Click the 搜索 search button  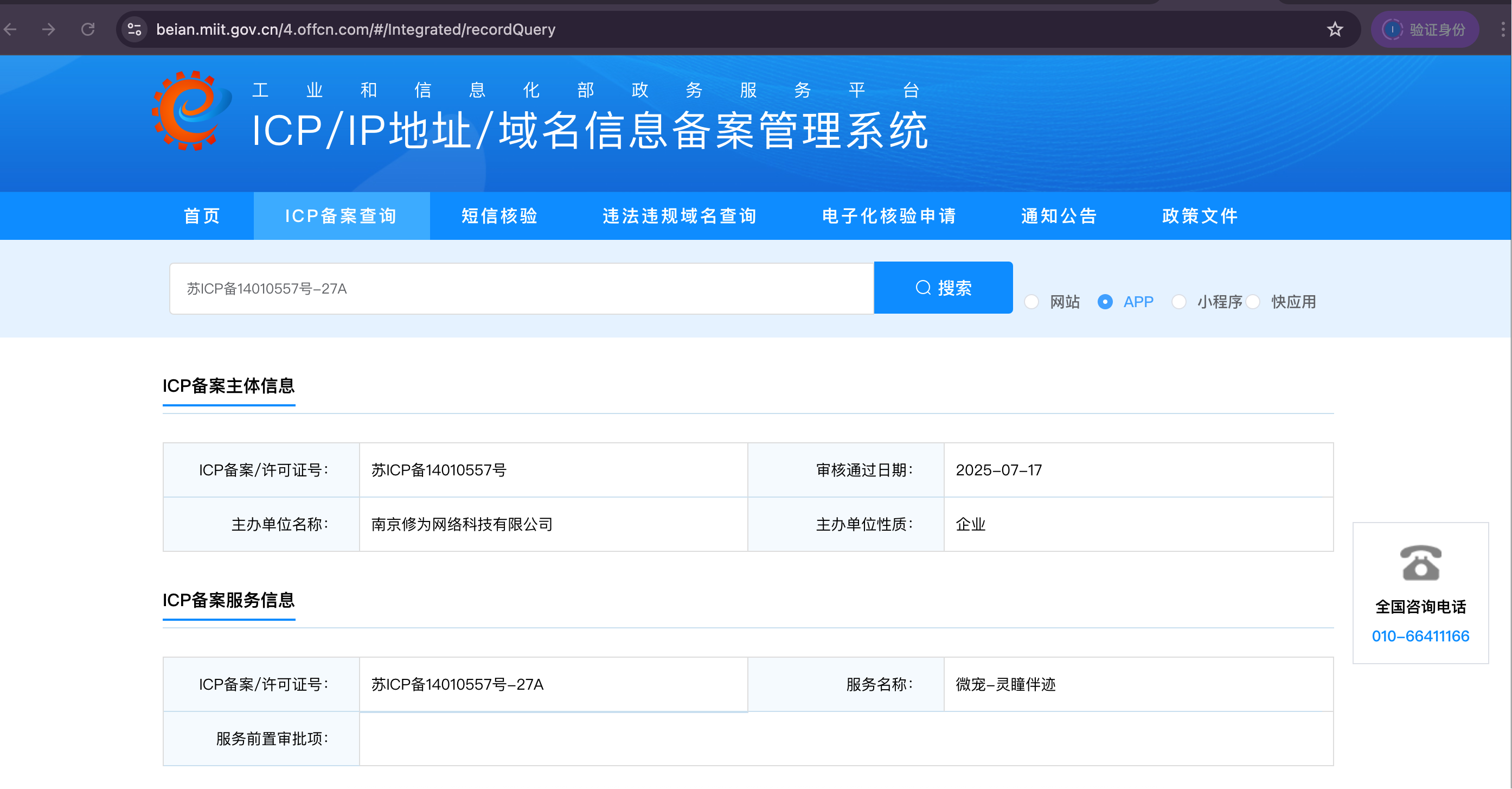click(943, 288)
